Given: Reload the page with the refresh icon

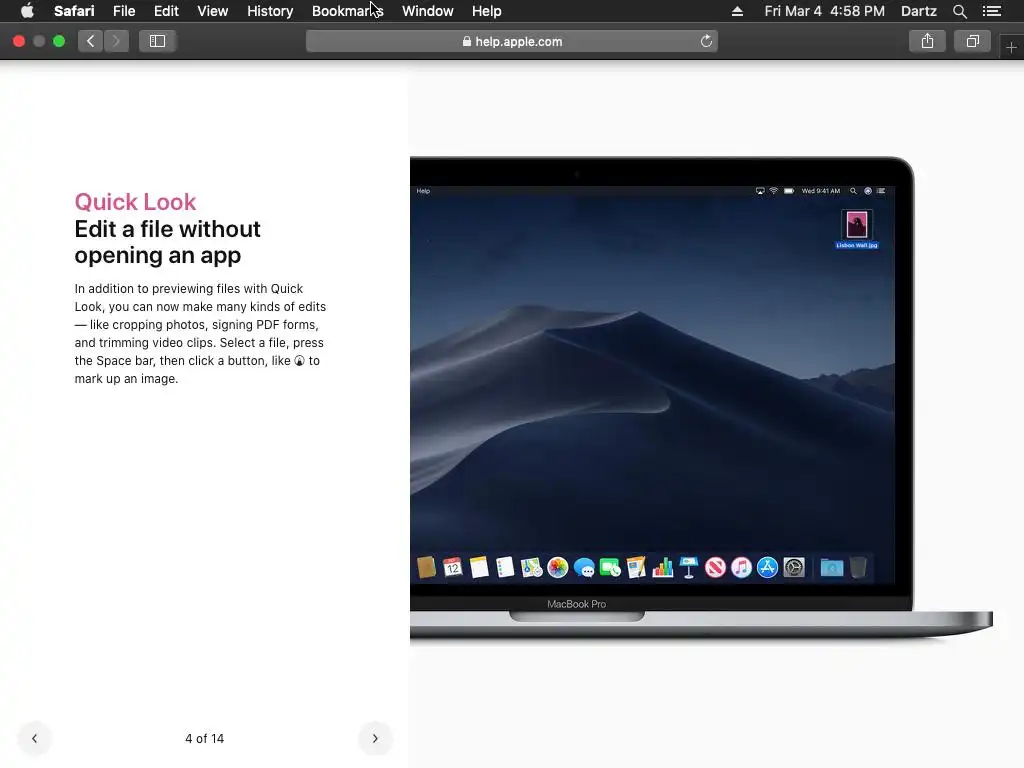Looking at the screenshot, I should 706,41.
